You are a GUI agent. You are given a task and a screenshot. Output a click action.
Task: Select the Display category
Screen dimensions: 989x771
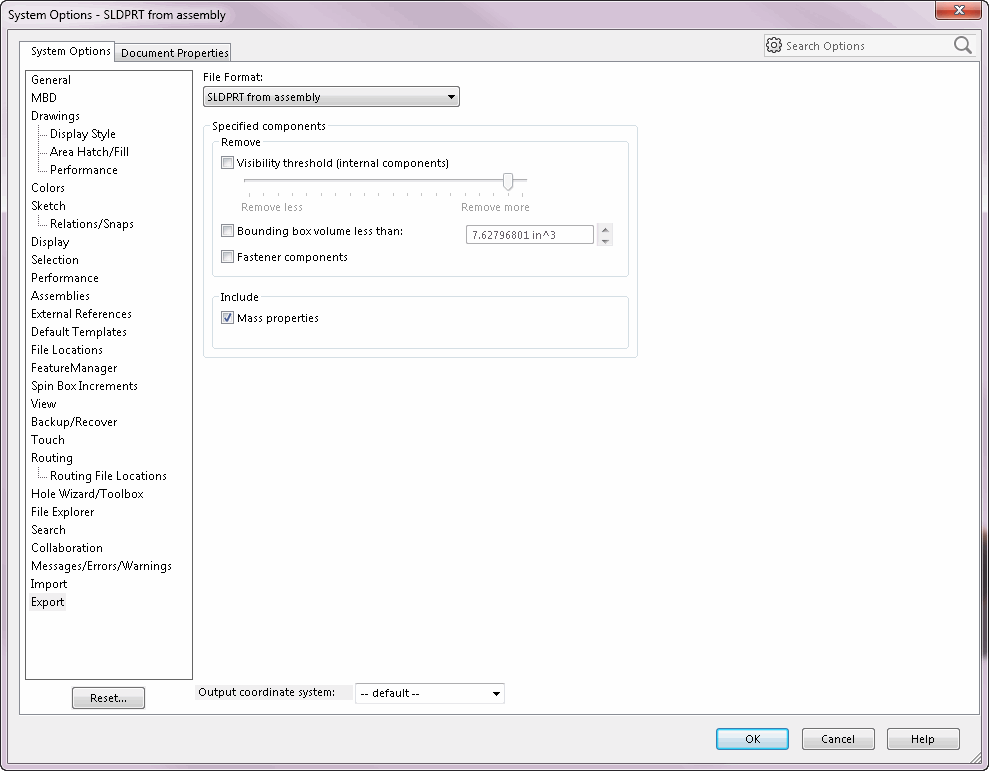[x=50, y=242]
